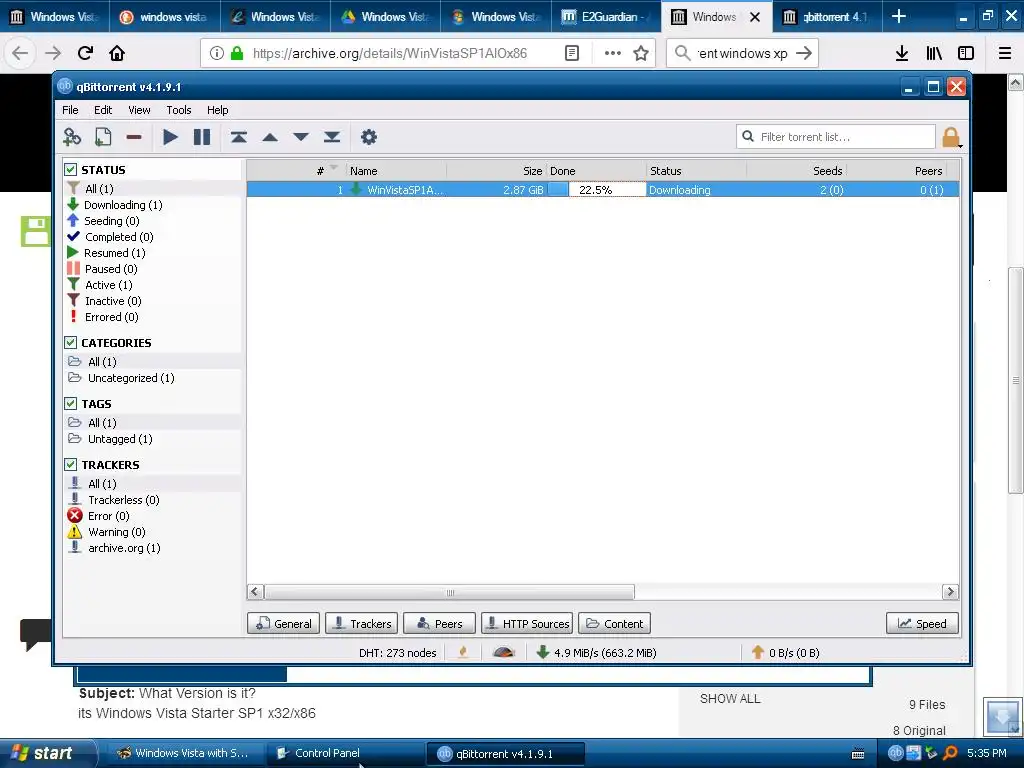Image resolution: width=1024 pixels, height=768 pixels.
Task: Click Firefox reload page button
Action: 85,53
